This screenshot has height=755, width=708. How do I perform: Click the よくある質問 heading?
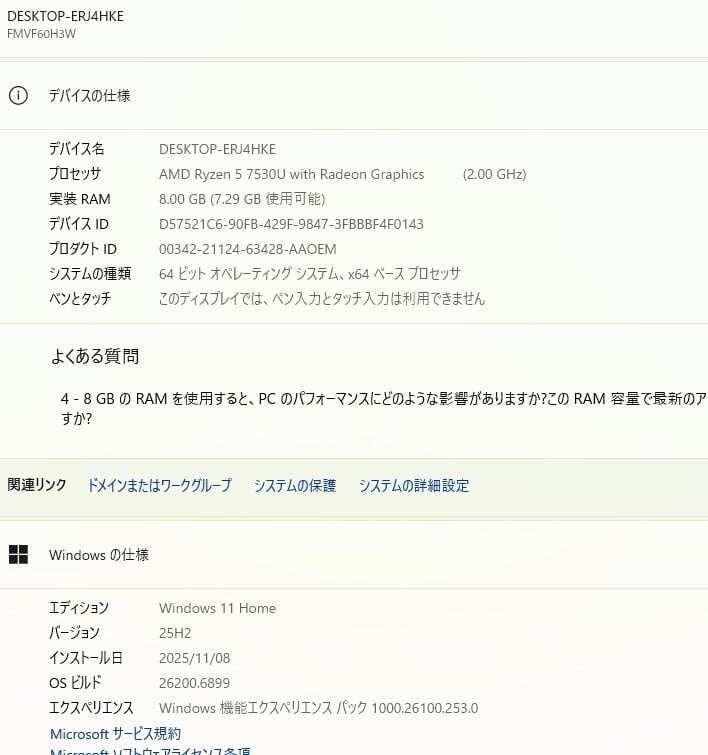tap(95, 356)
